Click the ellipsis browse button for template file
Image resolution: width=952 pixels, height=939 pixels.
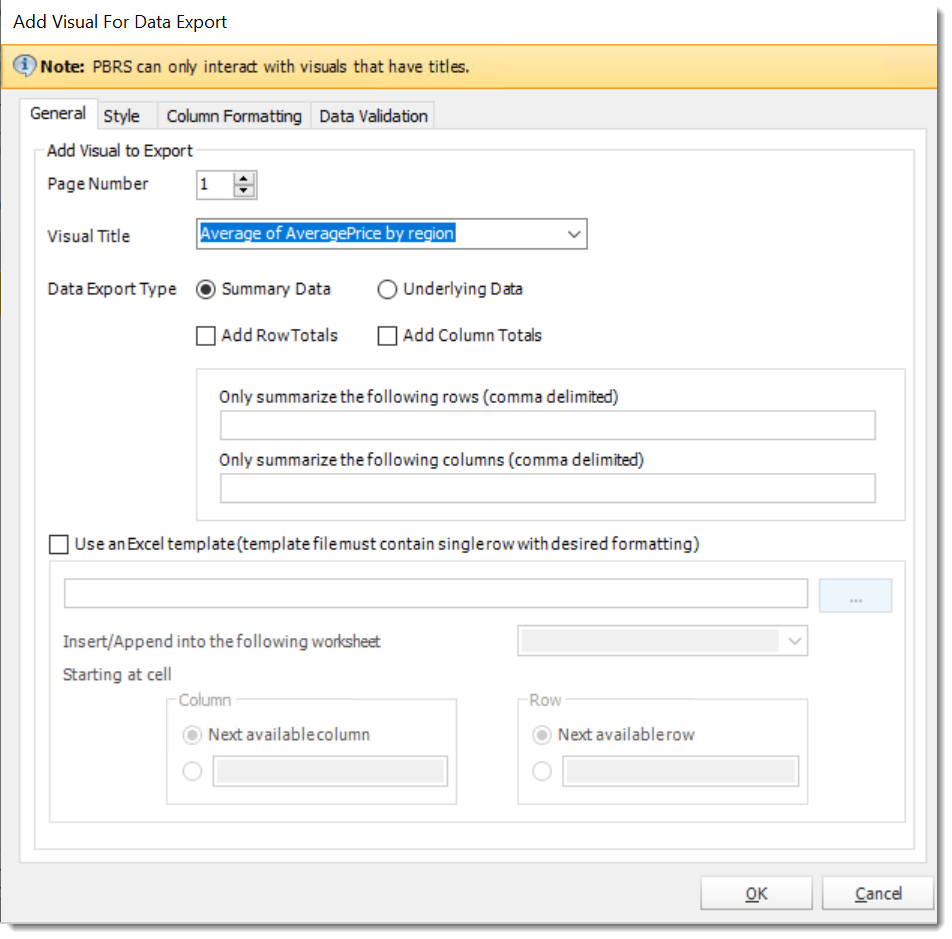coord(856,594)
